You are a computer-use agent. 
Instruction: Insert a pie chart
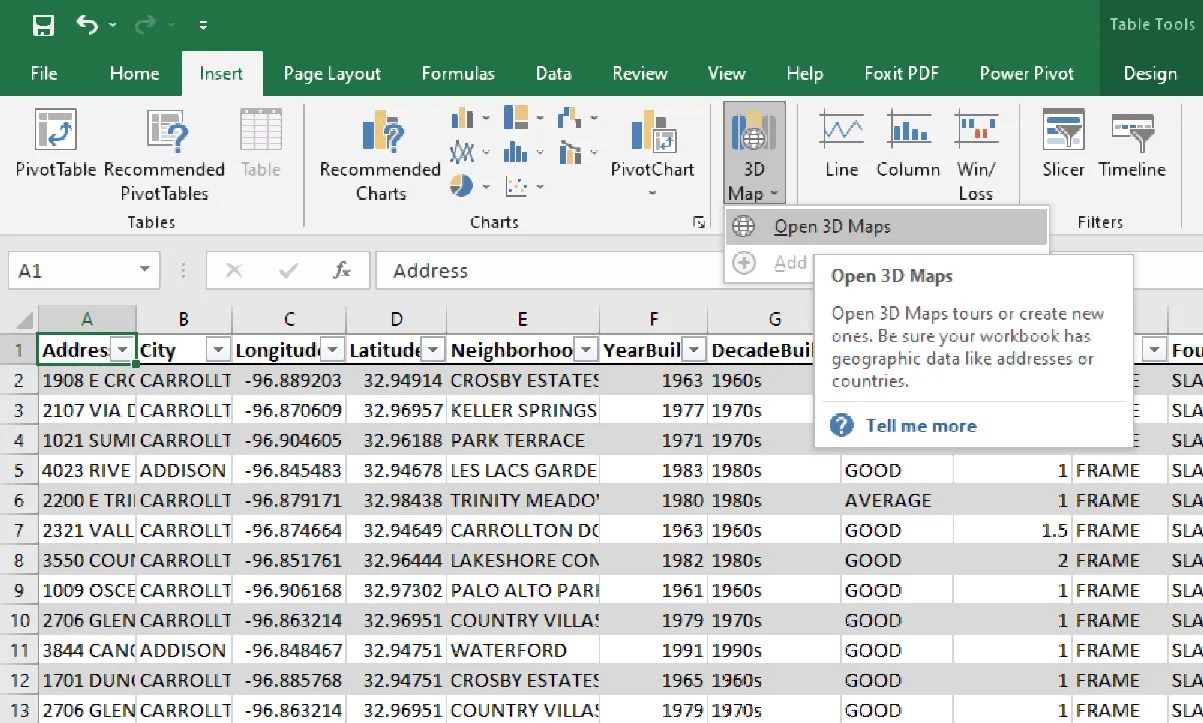click(461, 184)
